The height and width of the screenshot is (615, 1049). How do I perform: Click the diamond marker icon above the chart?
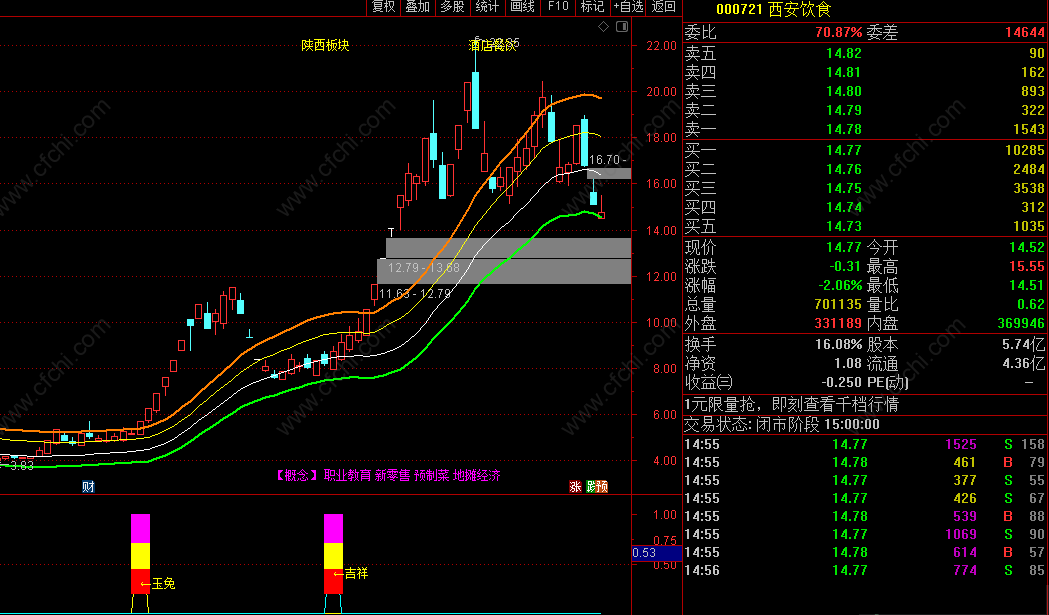point(603,26)
